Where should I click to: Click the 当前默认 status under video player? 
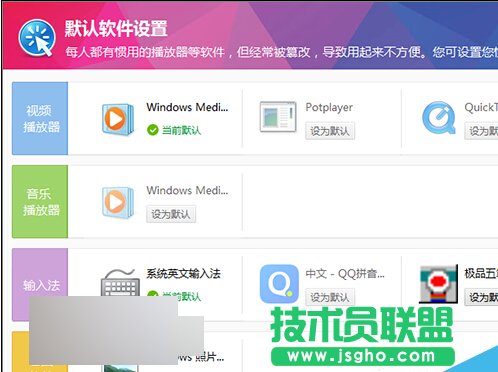(182, 130)
